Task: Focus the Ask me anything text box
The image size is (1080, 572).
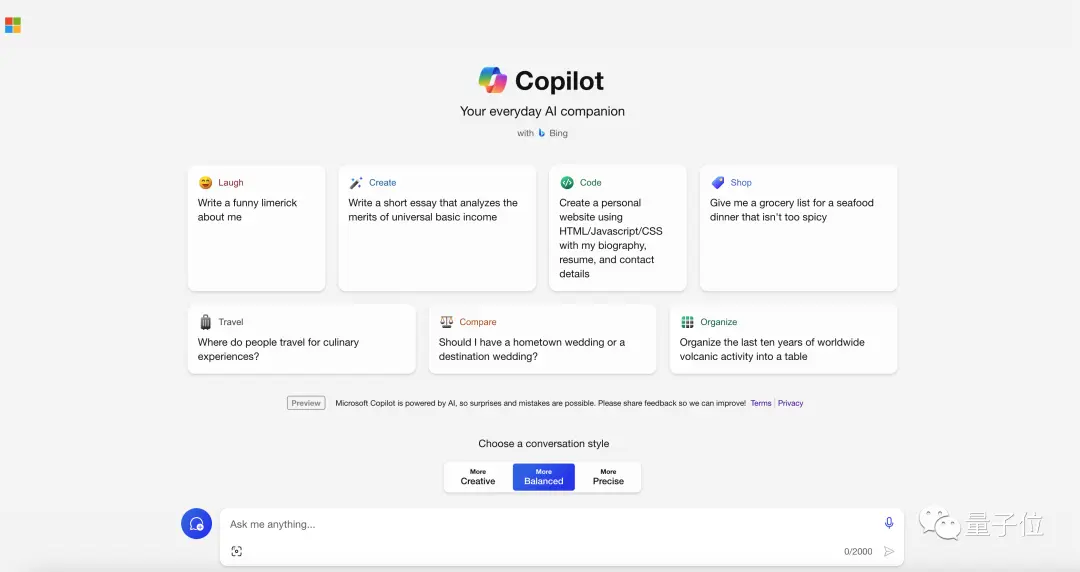Action: 540,524
